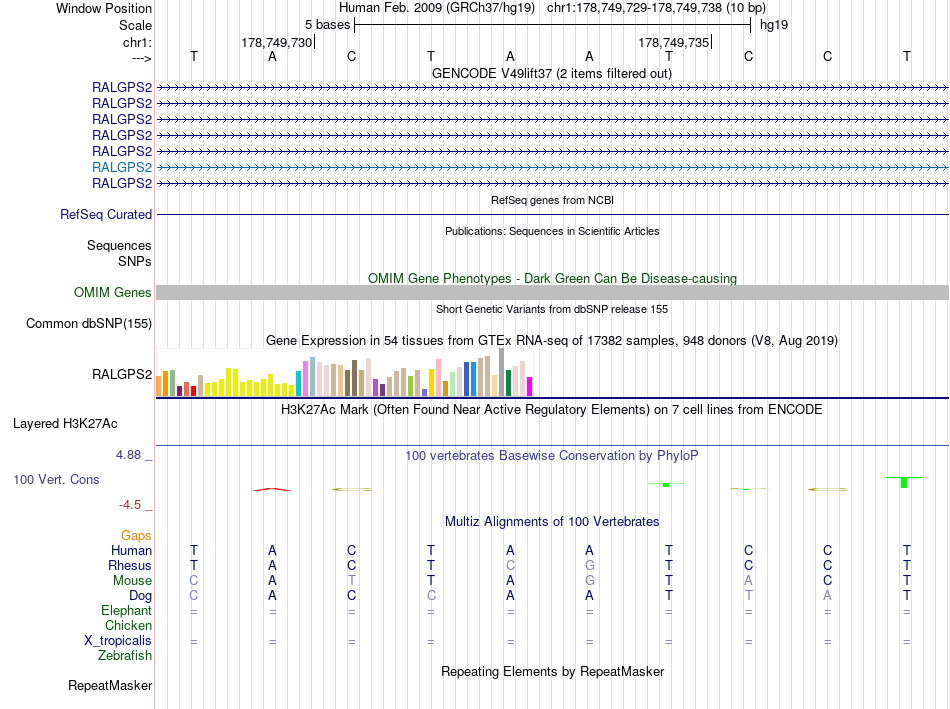Viewport: 950px width, 709px height.
Task: Open Publications: Sequences in Scientific Articles title
Action: (x=552, y=231)
